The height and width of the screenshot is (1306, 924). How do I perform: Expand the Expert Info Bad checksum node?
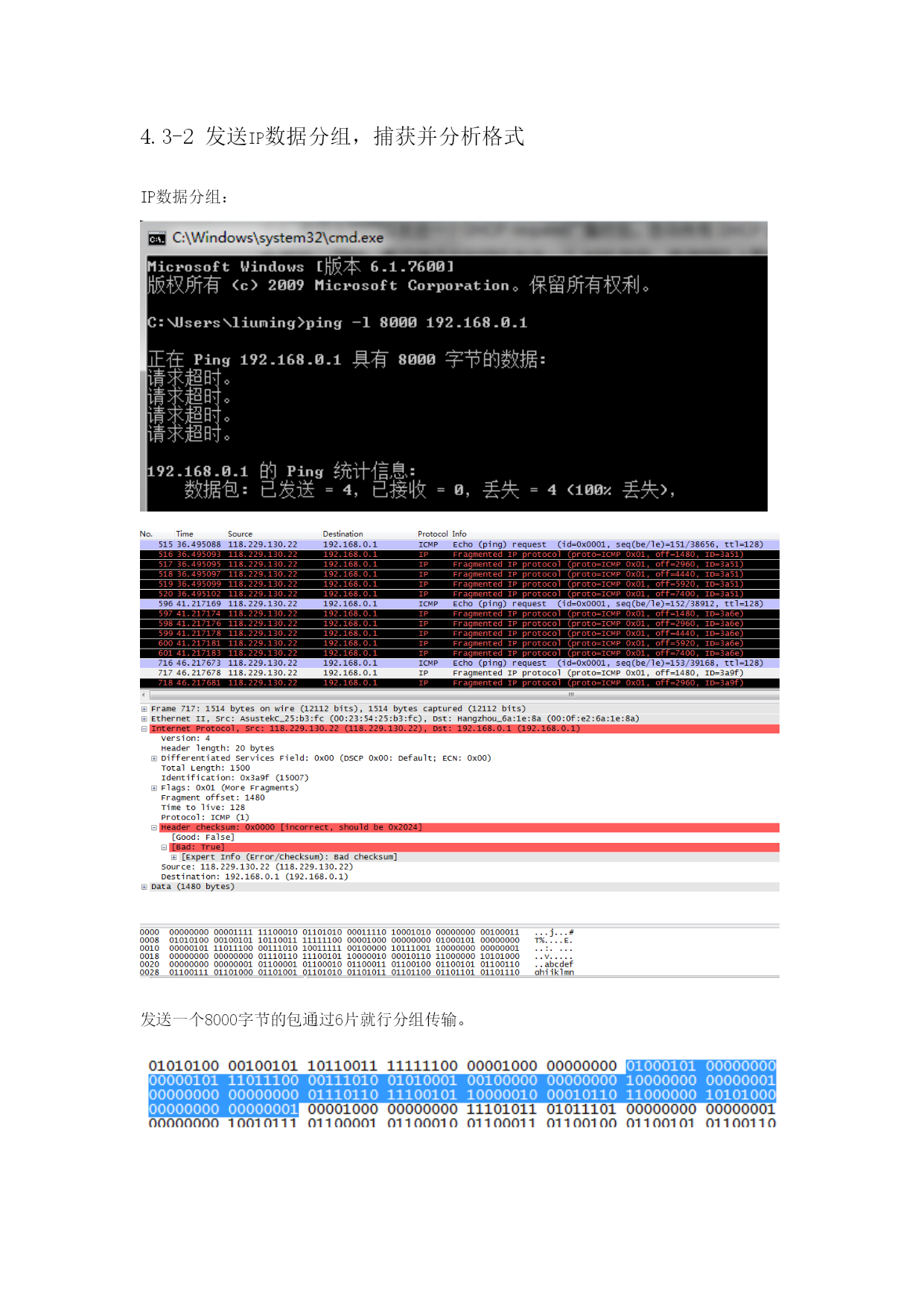coord(174,857)
